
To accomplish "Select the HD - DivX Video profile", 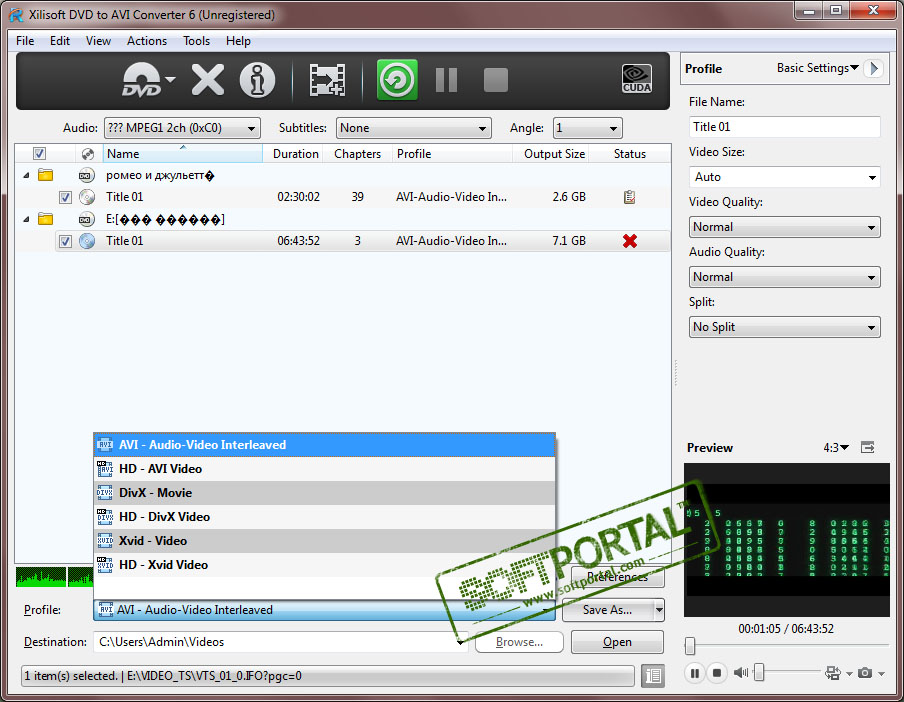I will point(324,517).
